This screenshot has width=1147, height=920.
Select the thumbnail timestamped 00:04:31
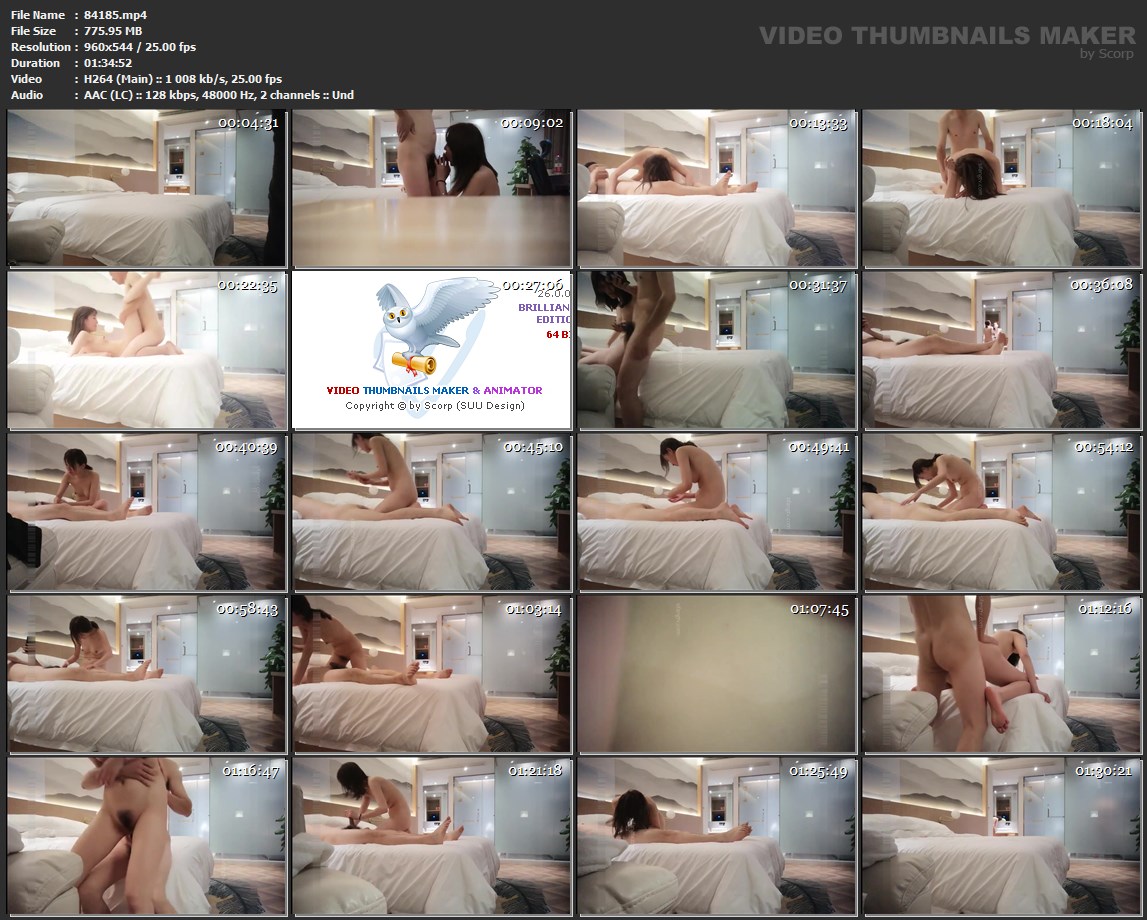coord(146,188)
